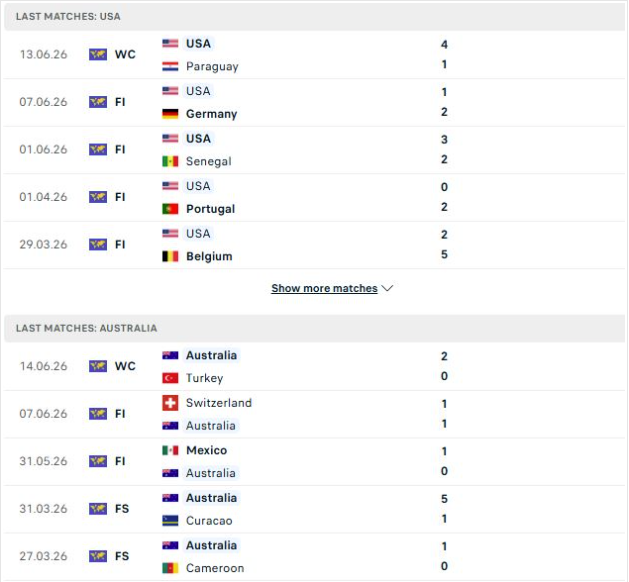Click the Last Matches: USA header
The height and width of the screenshot is (582, 629).
[x=314, y=16]
